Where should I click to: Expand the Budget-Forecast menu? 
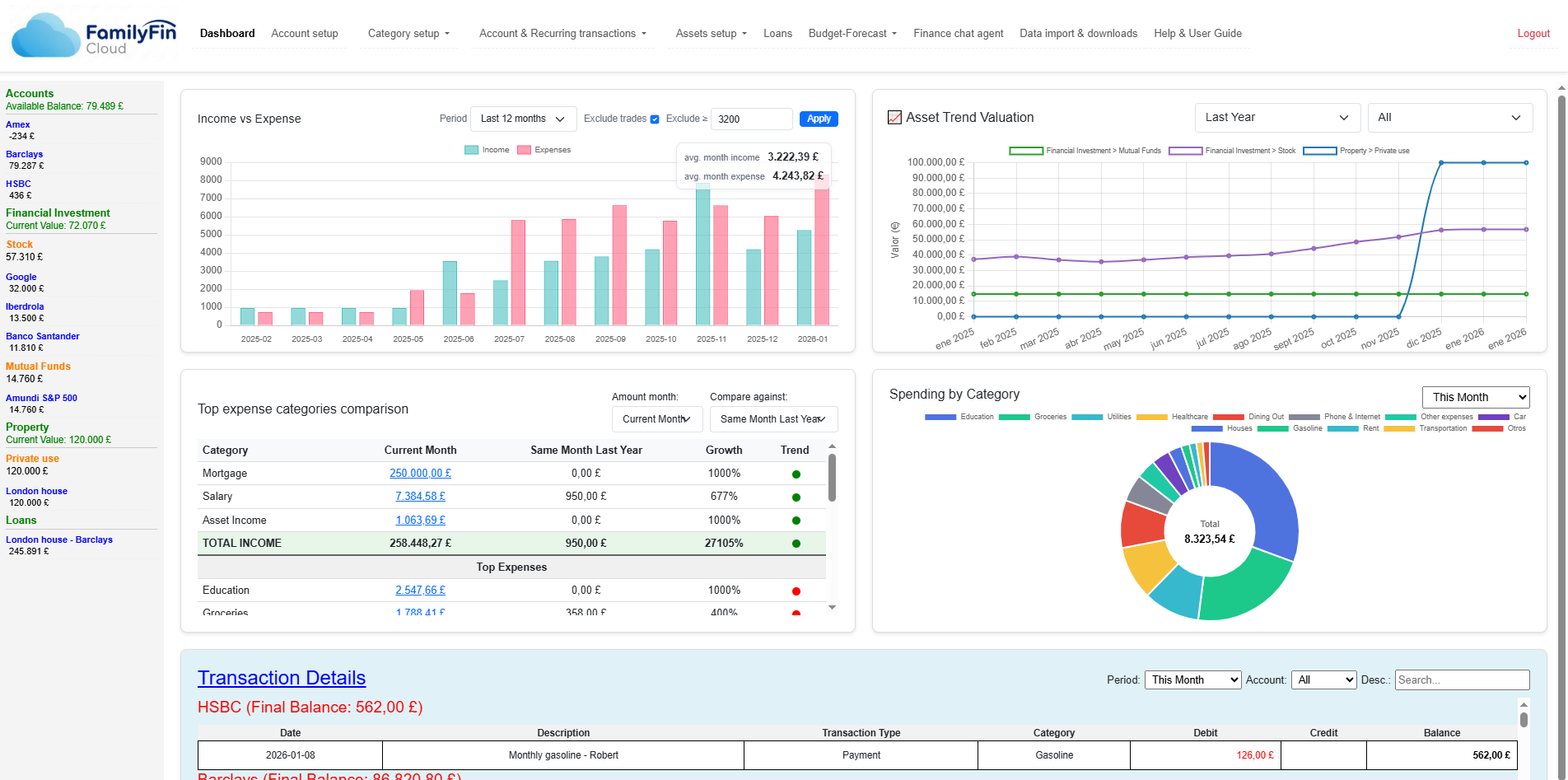tap(852, 34)
